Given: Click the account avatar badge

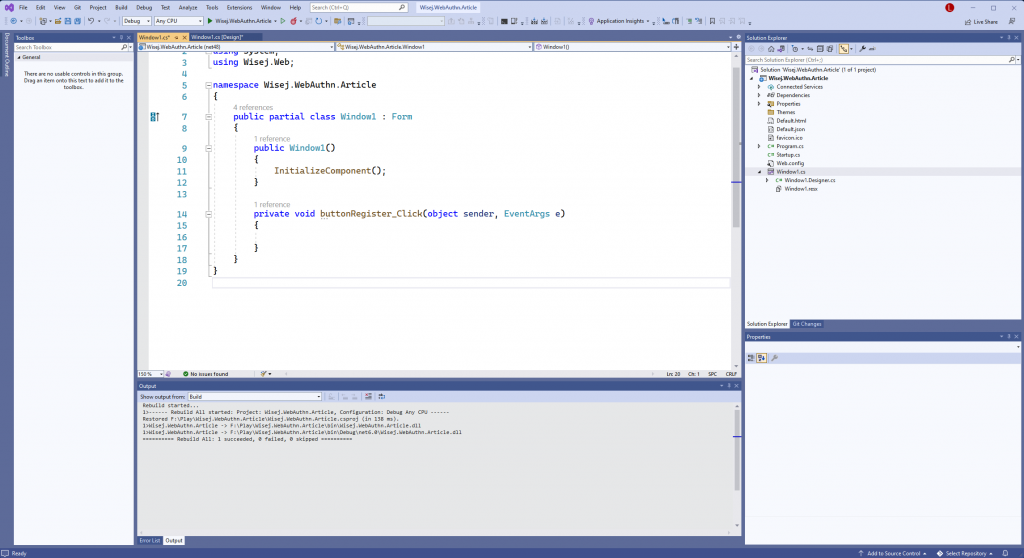Looking at the screenshot, I should [950, 8].
